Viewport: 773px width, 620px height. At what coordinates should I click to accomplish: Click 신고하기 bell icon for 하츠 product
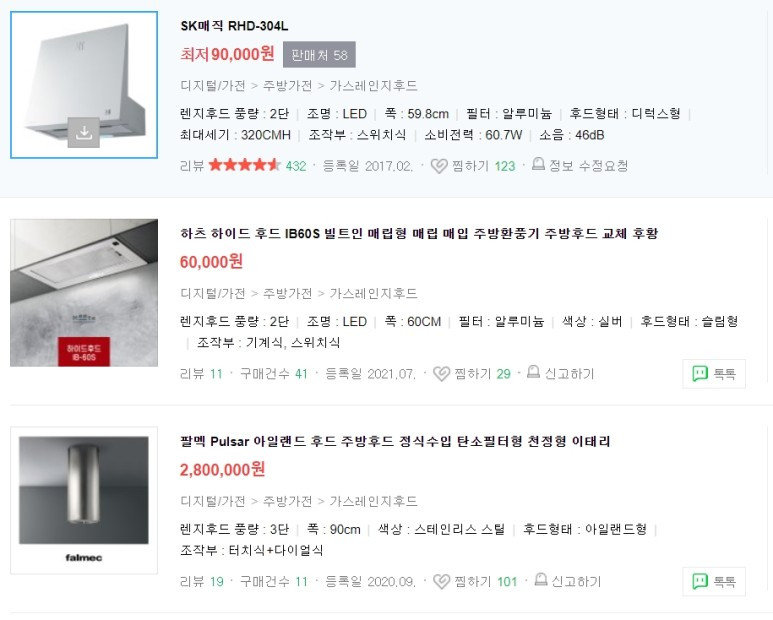coord(533,372)
